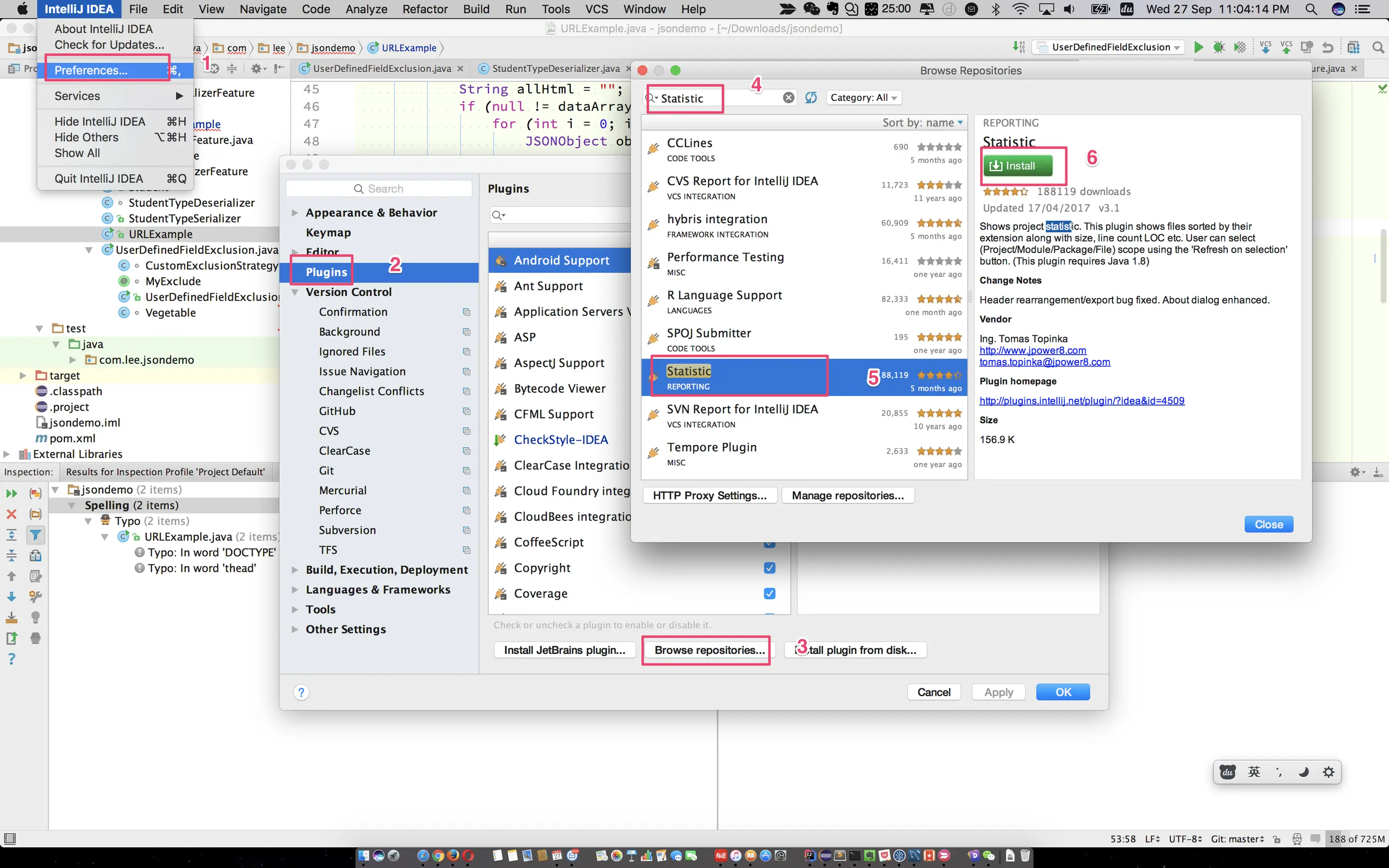
Task: Click the VCS Update Project icon
Action: 1265,47
